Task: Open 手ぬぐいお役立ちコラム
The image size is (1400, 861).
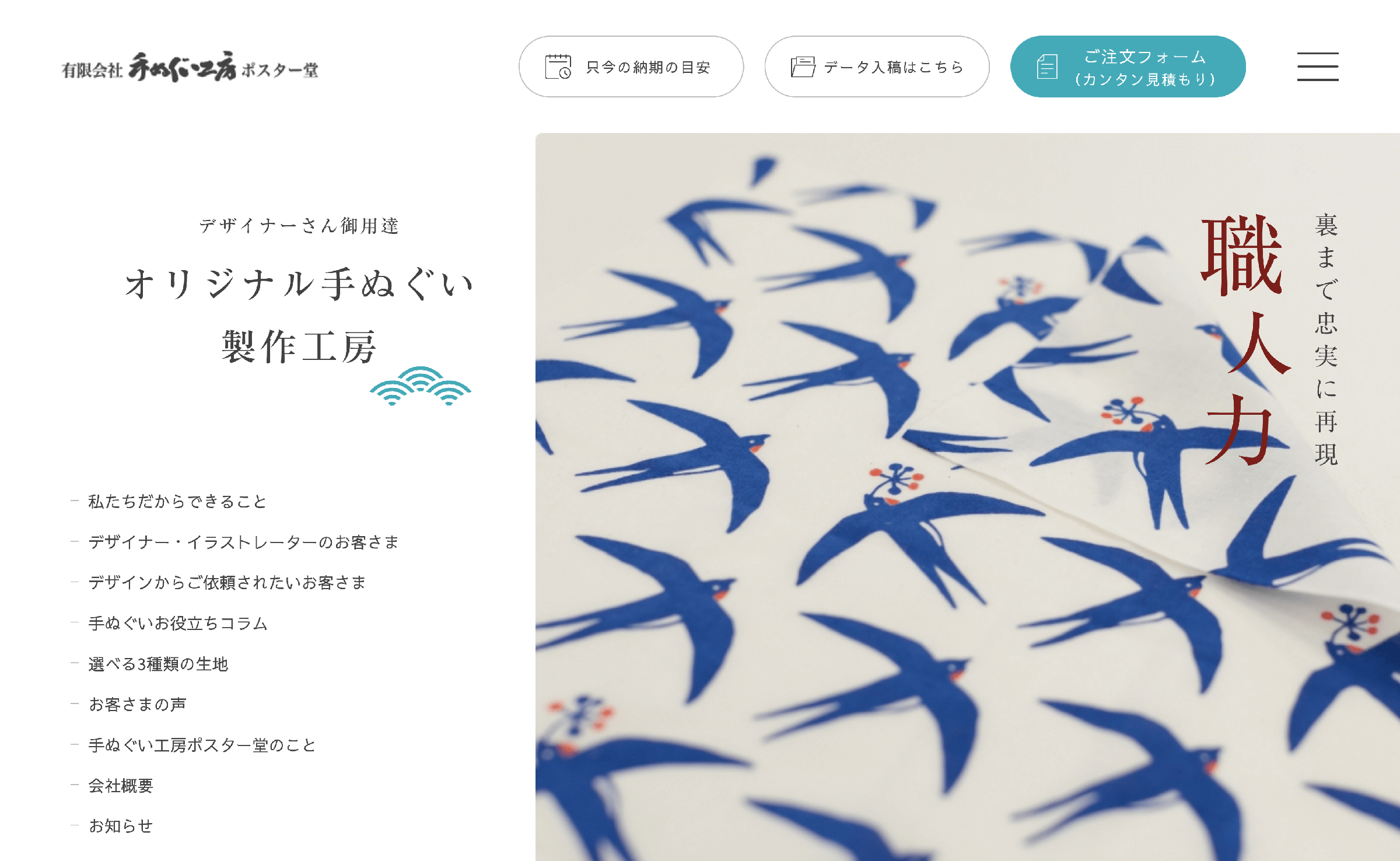Action: (178, 624)
